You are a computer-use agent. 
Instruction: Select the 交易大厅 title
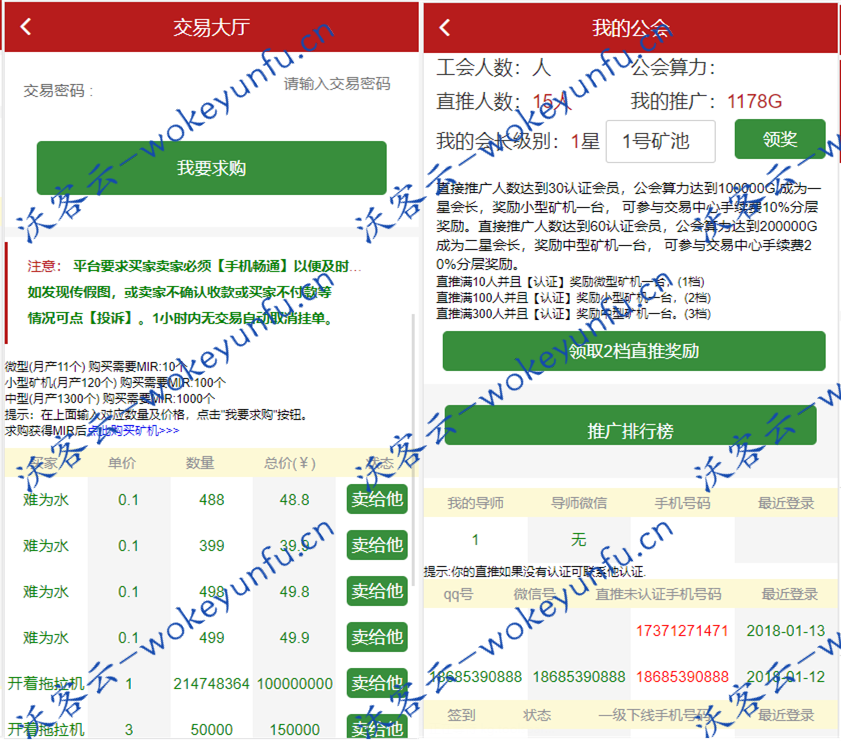(x=211, y=27)
